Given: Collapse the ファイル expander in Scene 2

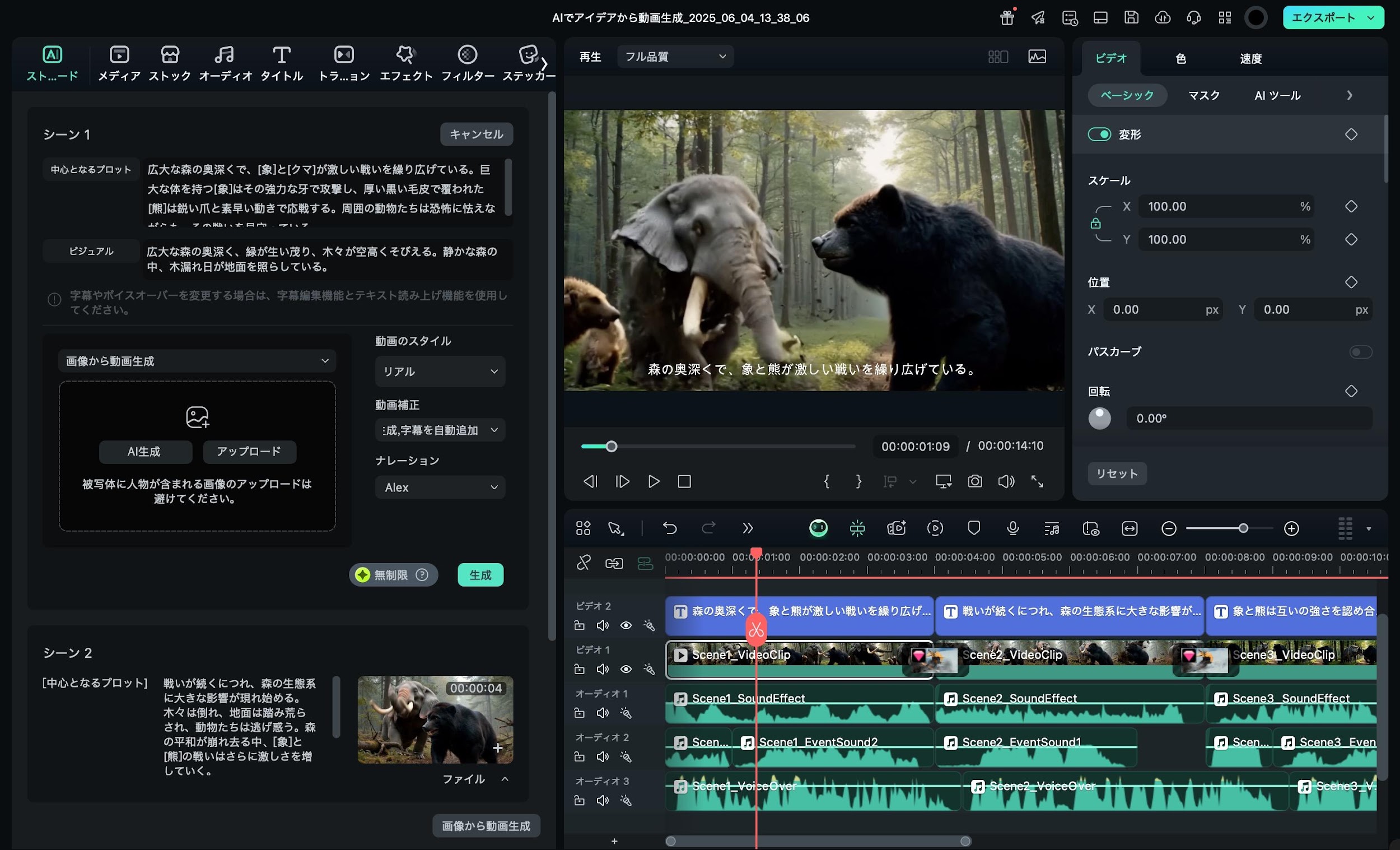Looking at the screenshot, I should click(x=505, y=779).
